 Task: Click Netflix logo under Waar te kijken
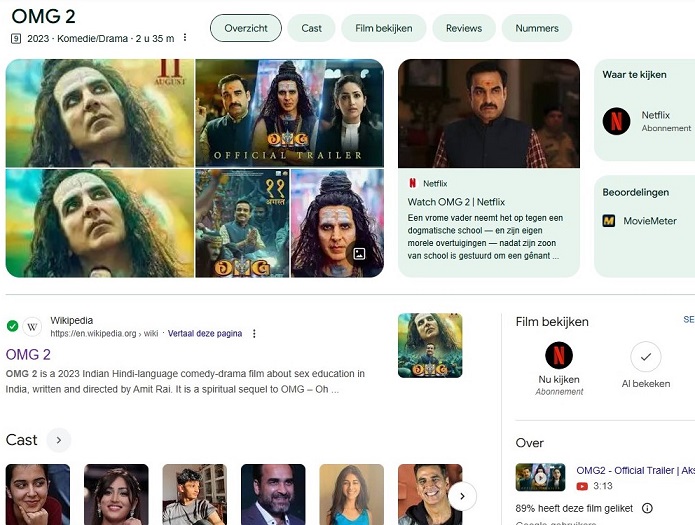[x=616, y=121]
